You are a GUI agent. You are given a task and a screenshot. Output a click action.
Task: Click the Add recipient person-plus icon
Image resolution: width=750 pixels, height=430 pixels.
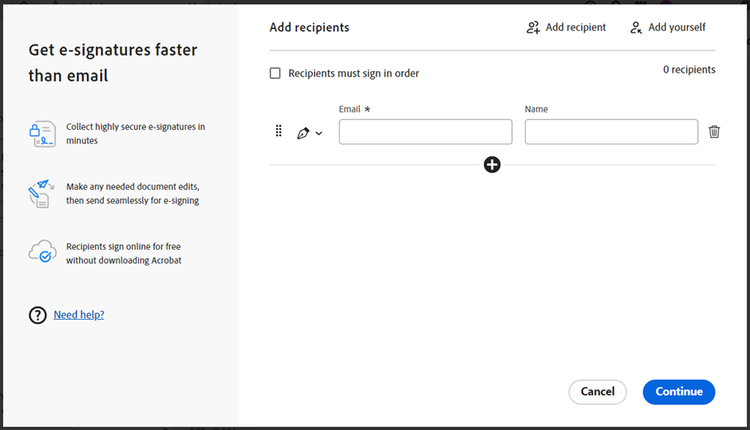tap(533, 28)
